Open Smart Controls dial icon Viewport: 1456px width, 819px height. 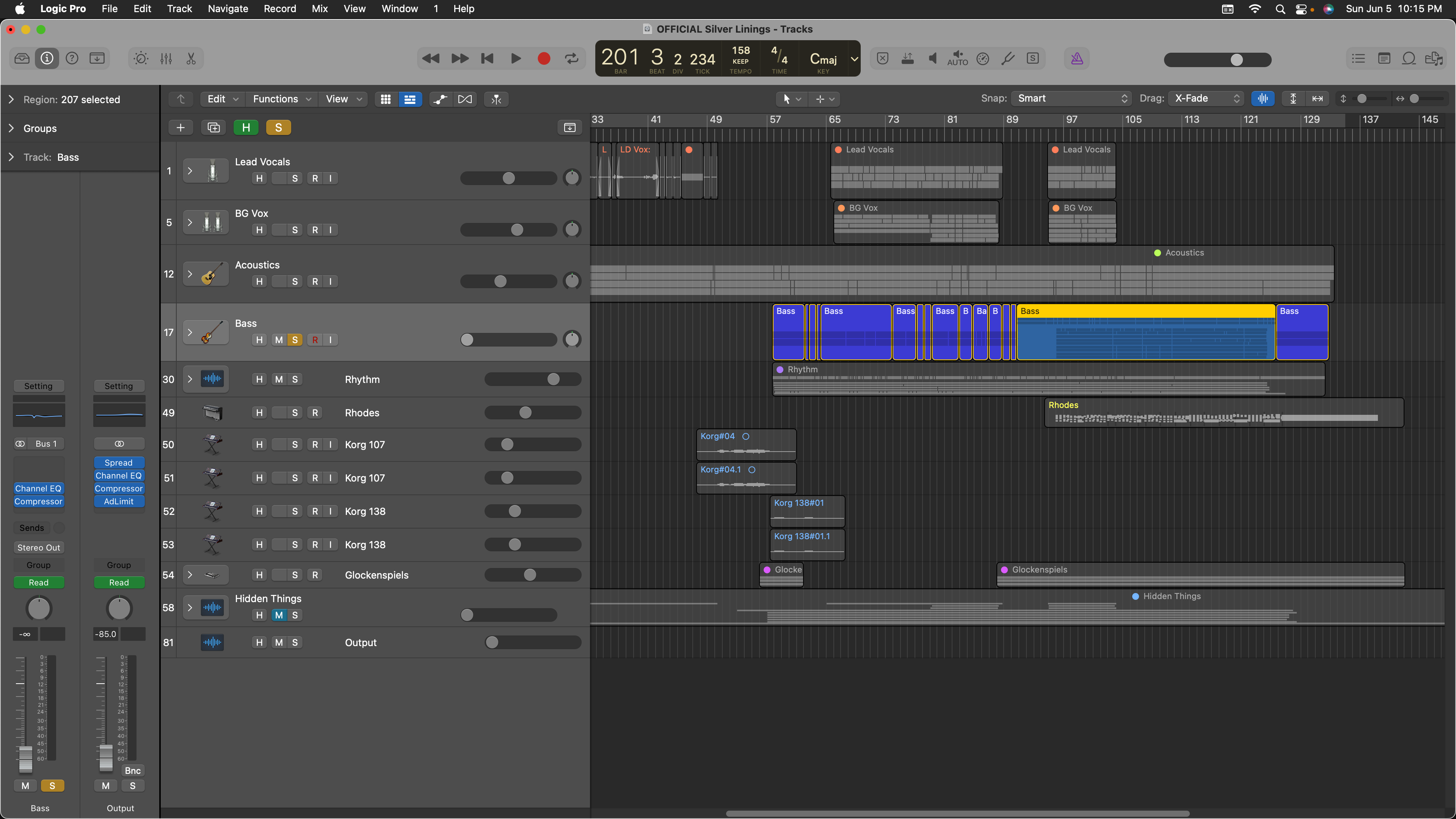click(x=141, y=58)
